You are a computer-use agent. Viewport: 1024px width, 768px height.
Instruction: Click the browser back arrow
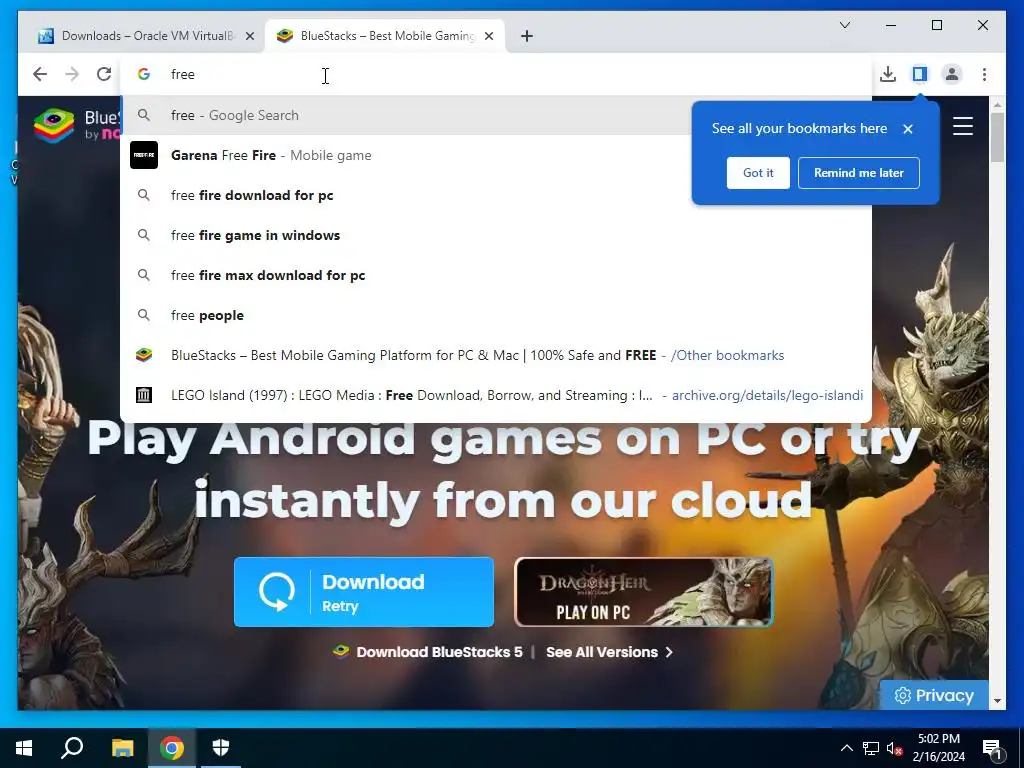click(40, 74)
